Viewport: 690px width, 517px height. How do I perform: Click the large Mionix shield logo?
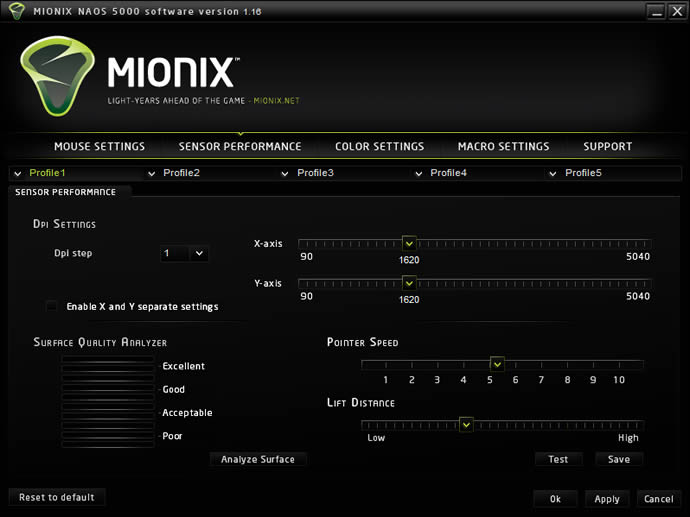57,76
